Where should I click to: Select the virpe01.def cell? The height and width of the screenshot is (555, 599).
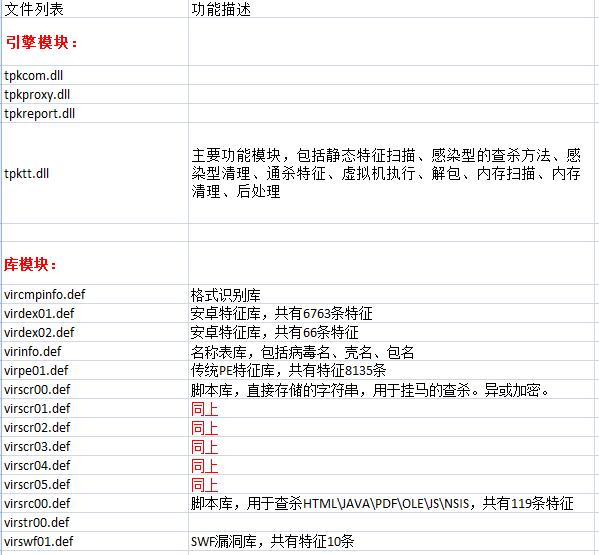tap(95, 371)
